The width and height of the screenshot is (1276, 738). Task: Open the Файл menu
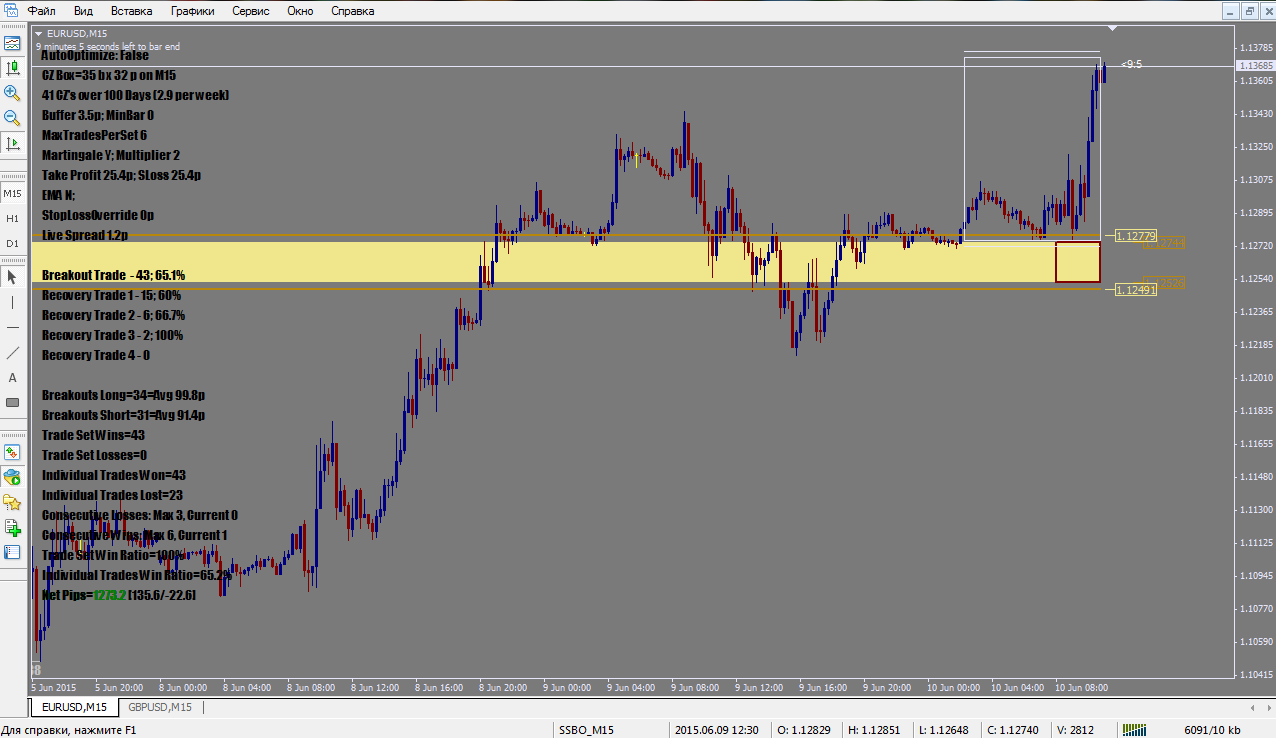point(41,11)
